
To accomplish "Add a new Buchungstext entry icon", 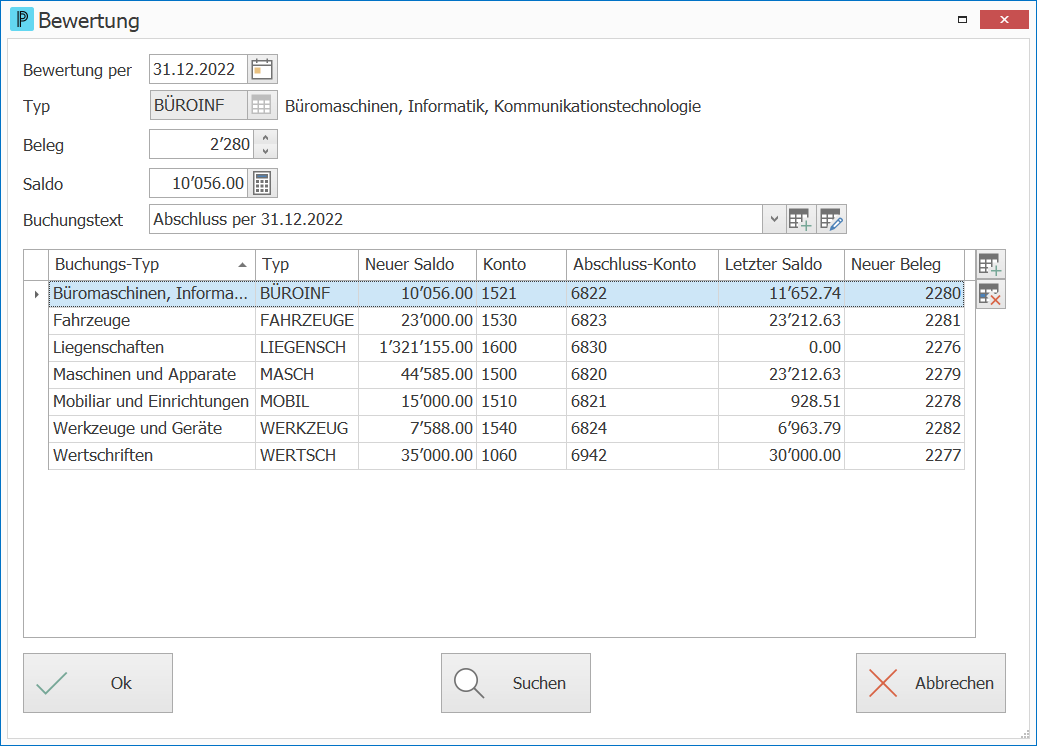I will click(x=800, y=220).
